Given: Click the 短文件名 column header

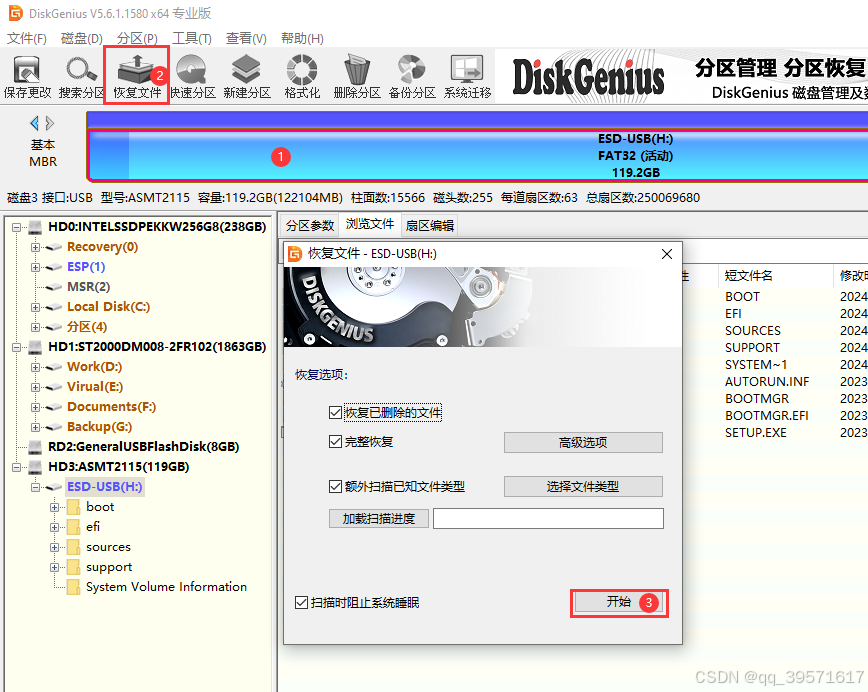Looking at the screenshot, I should tap(748, 276).
